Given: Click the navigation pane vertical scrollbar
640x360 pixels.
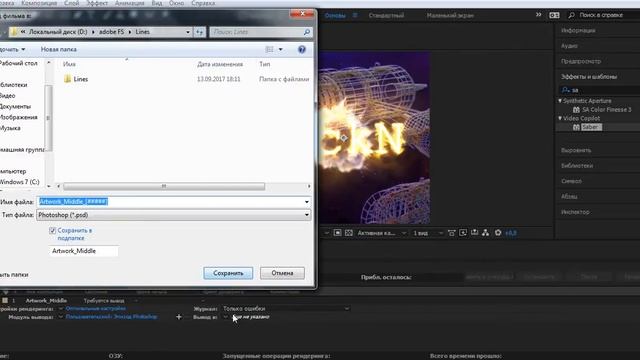Looking at the screenshot, I should pos(48,118).
